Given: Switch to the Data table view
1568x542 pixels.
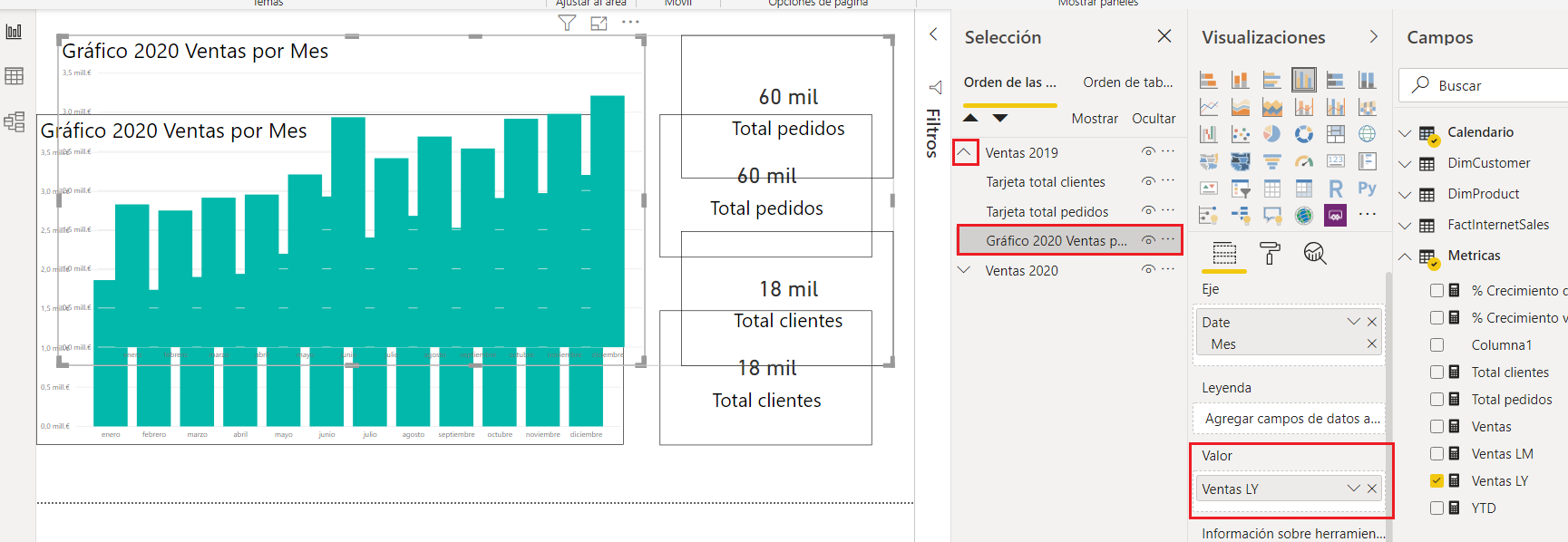Looking at the screenshot, I should click(x=15, y=76).
